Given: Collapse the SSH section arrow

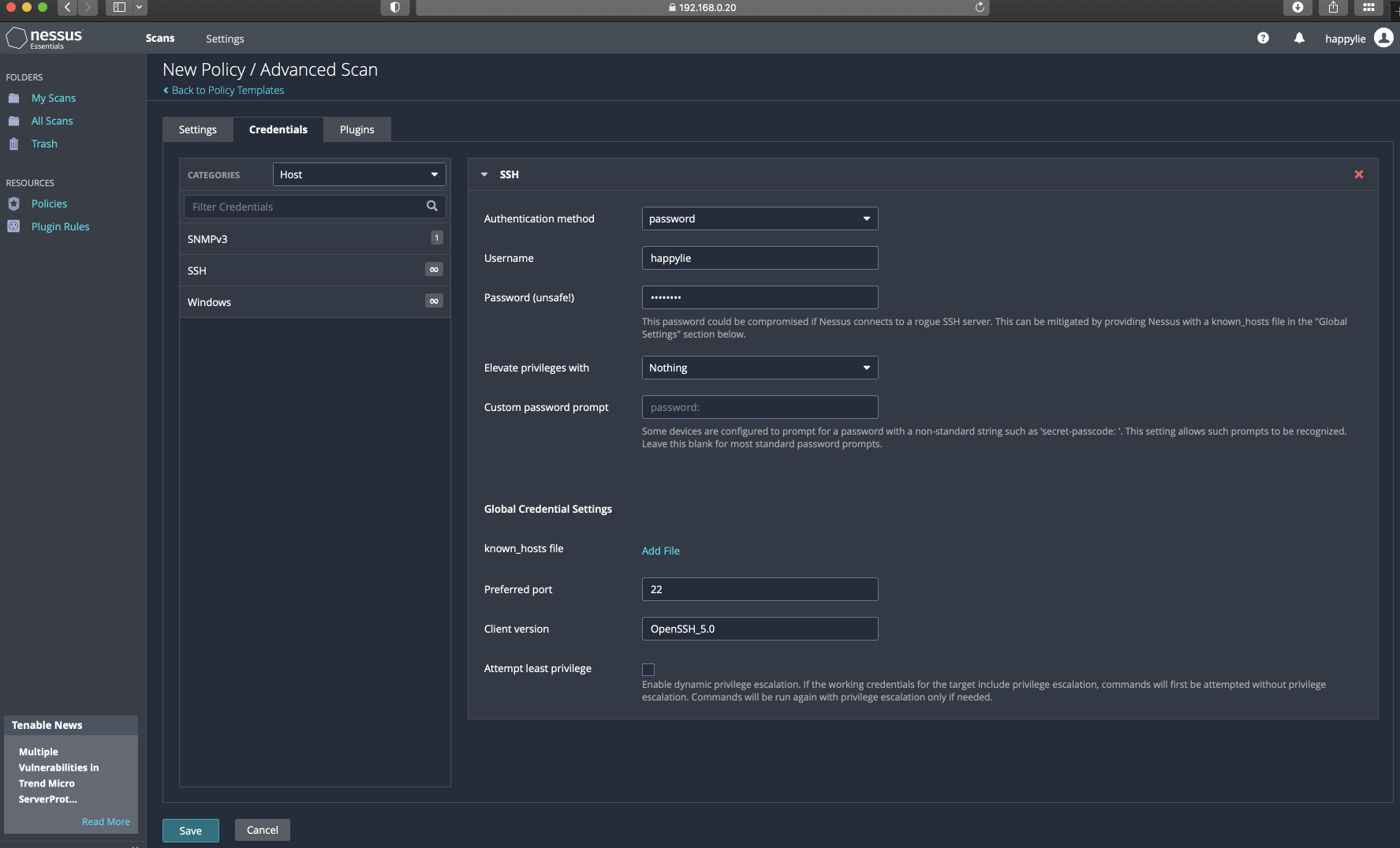Looking at the screenshot, I should tap(484, 174).
